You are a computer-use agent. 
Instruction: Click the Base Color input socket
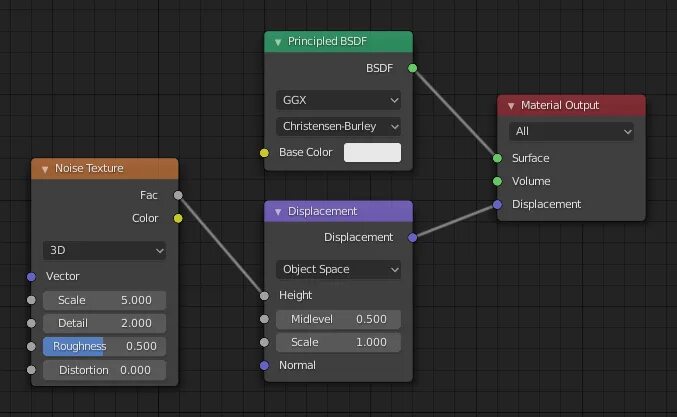(x=264, y=153)
